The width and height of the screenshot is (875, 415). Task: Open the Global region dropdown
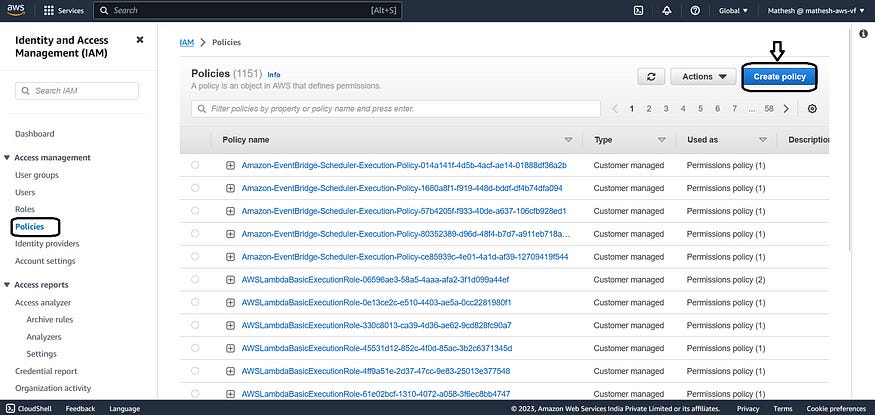tap(734, 11)
